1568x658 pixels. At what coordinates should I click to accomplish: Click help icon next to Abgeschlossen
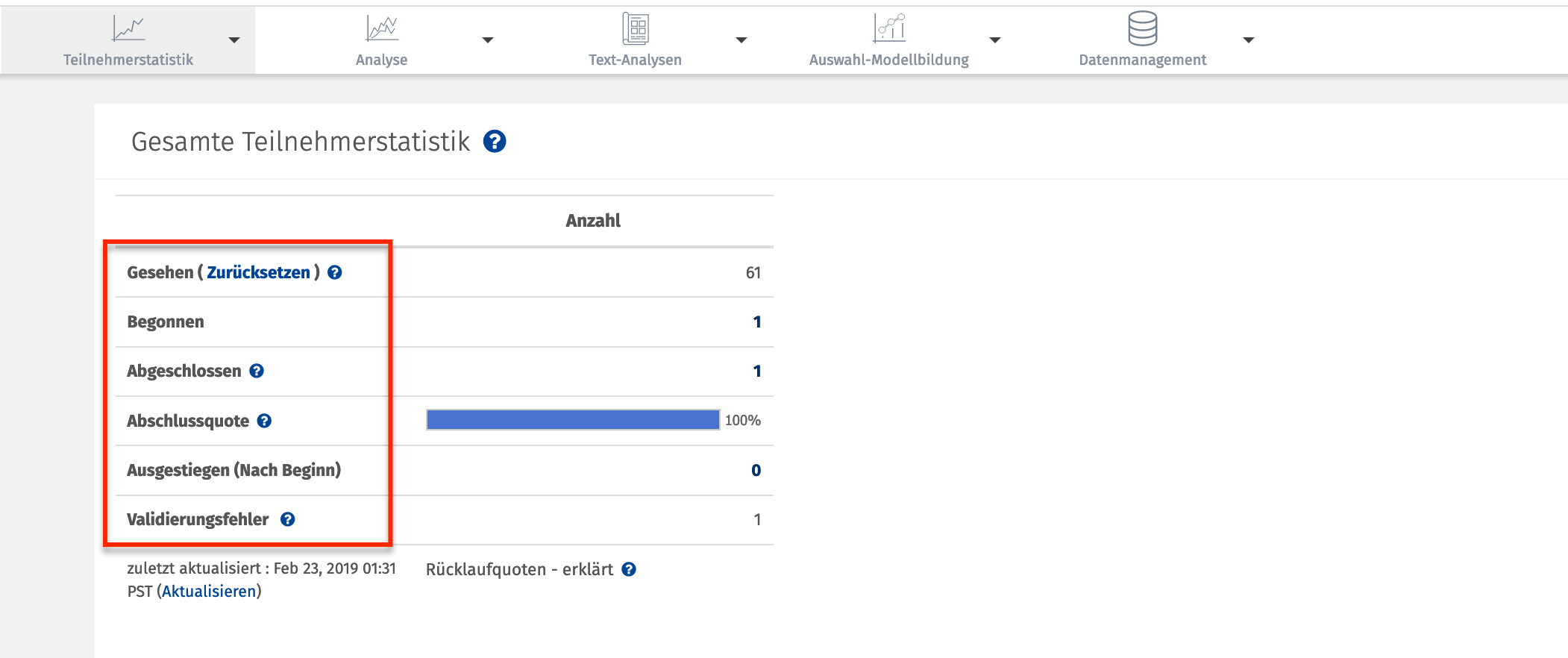coord(257,371)
